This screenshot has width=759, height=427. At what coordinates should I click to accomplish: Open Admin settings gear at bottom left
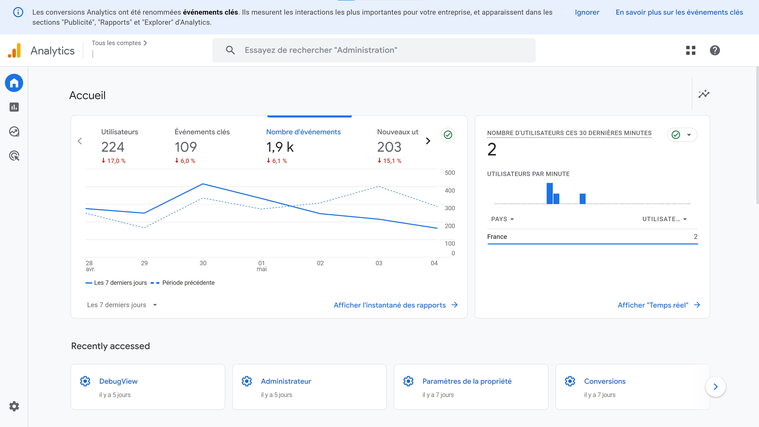[x=14, y=406]
